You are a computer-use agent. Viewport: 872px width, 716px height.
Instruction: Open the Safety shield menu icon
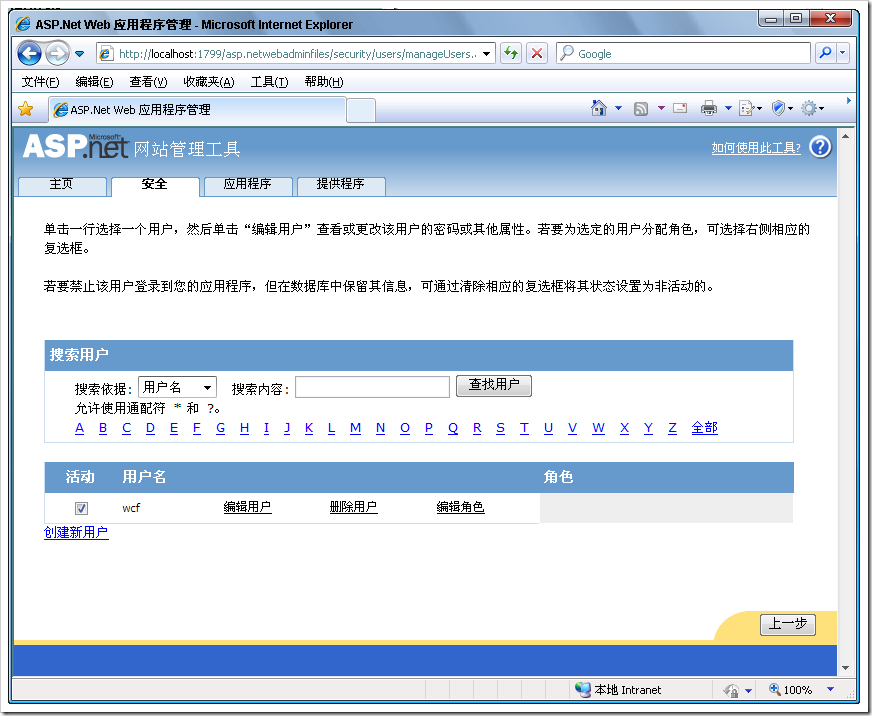[x=781, y=108]
